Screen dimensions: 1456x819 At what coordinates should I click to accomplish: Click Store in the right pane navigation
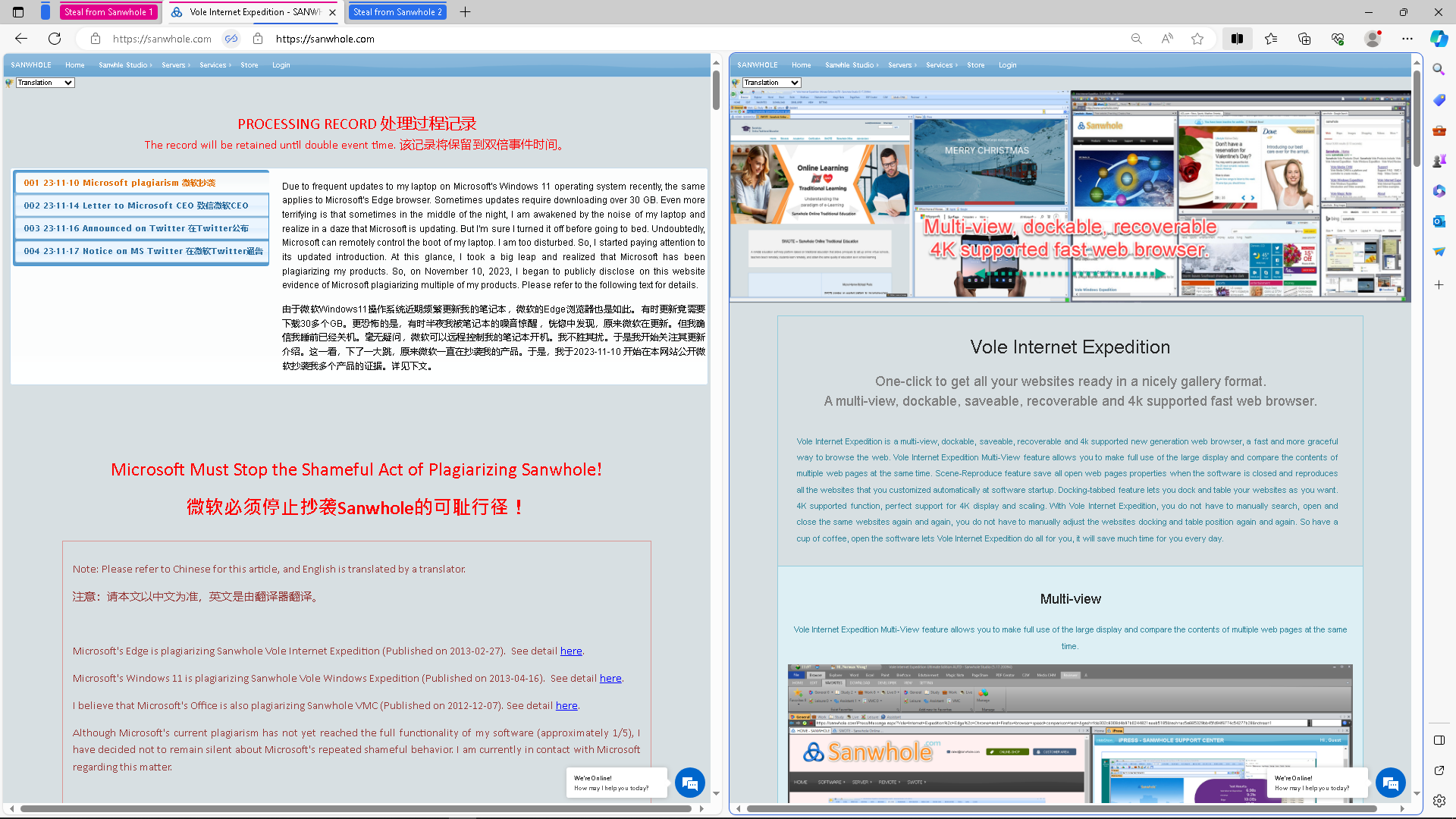[x=976, y=65]
